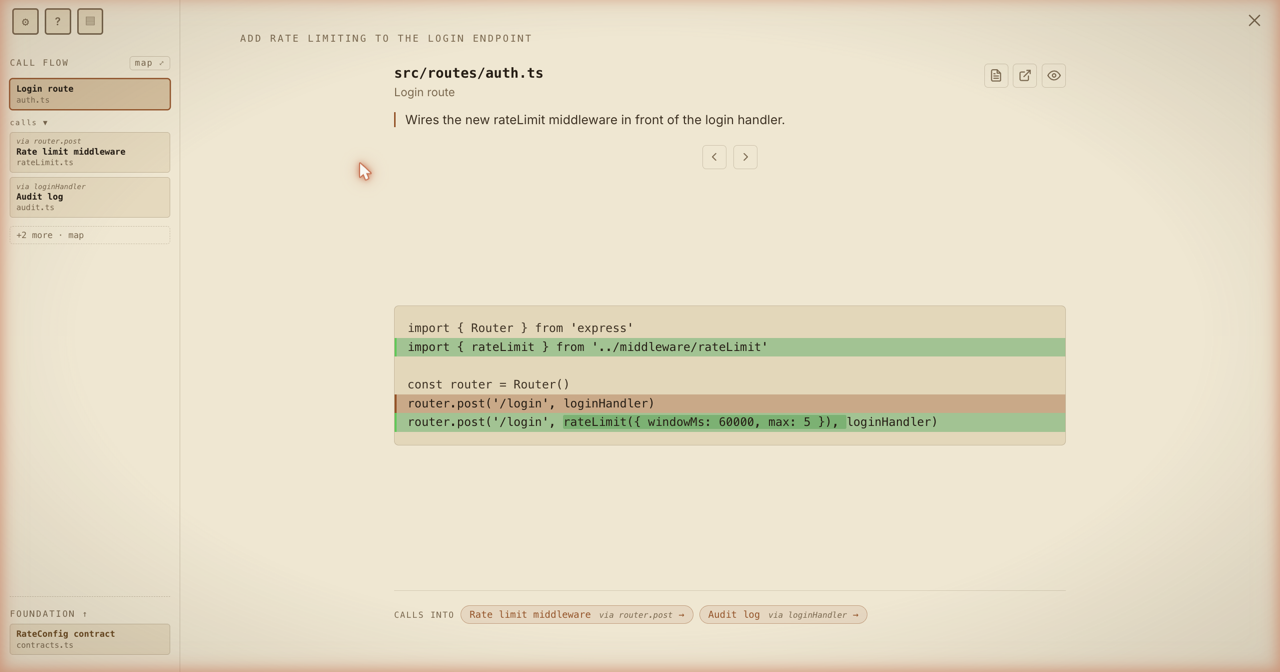The image size is (1280, 672).
Task: Click the 'Login route' subtitle under file name
Action: (424, 92)
